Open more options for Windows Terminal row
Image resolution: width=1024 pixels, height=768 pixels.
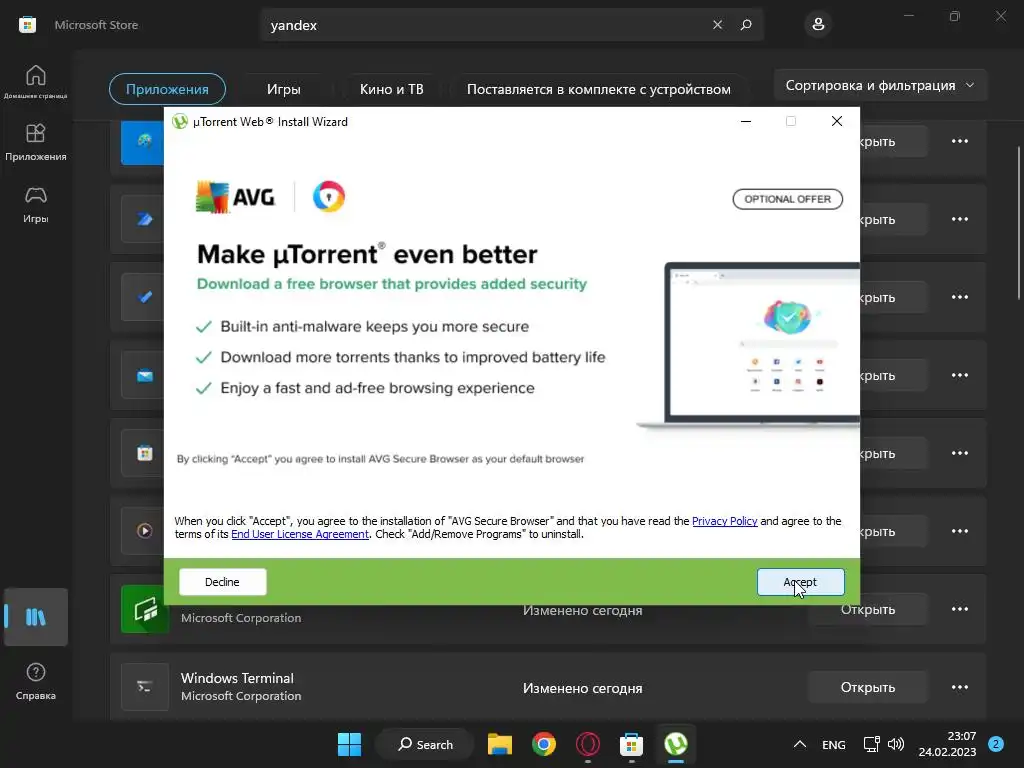(959, 687)
